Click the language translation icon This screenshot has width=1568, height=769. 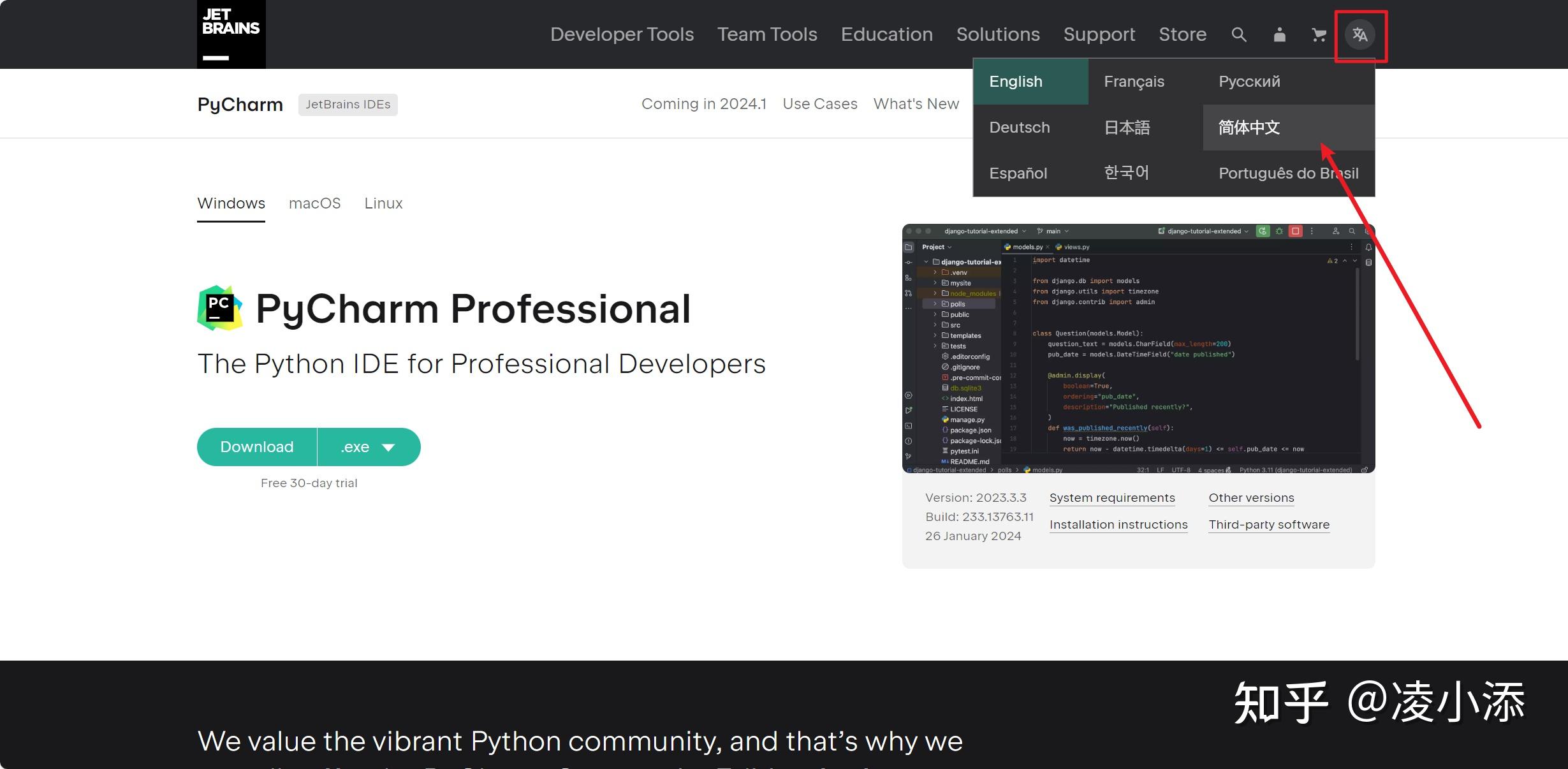click(x=1360, y=34)
